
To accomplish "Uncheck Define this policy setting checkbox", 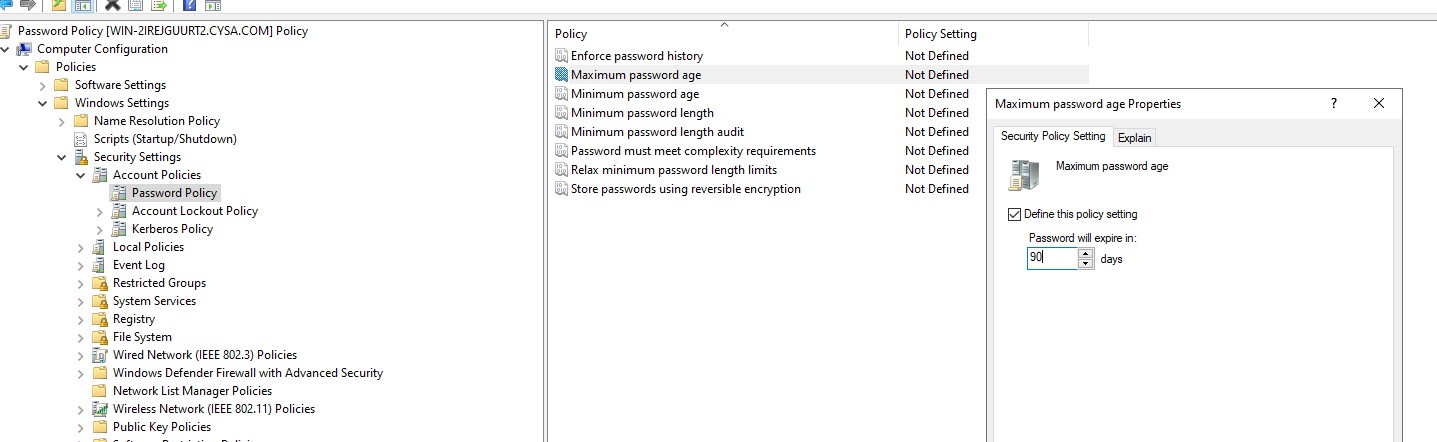I will tap(1015, 214).
